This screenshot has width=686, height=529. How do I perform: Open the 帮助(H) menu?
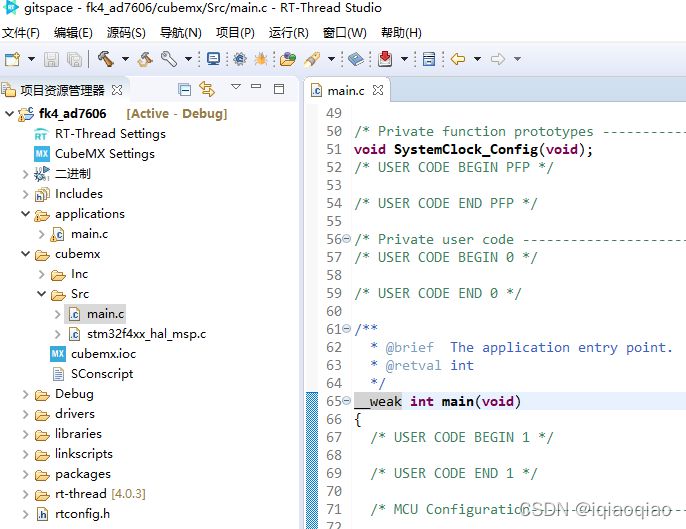tap(401, 33)
